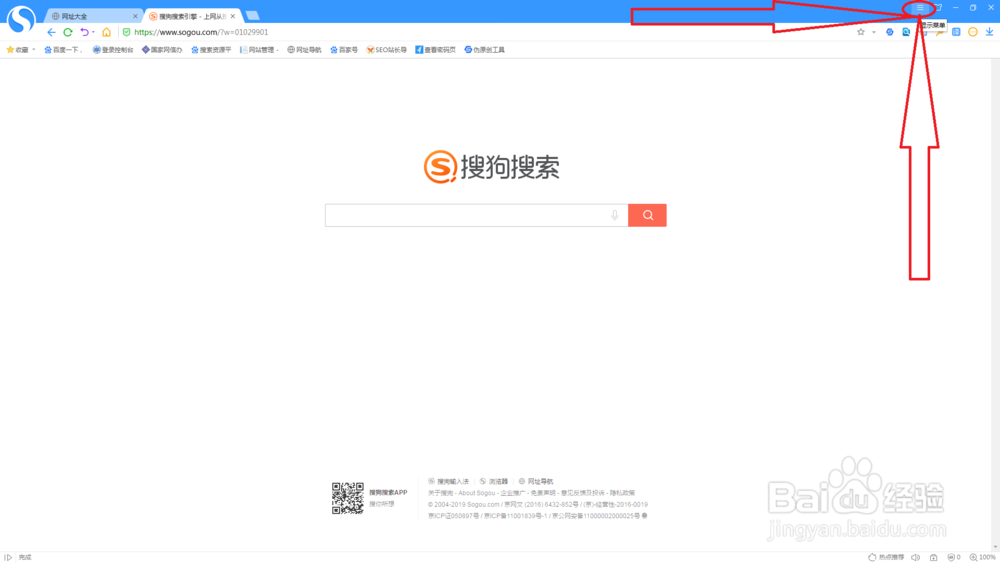Click the blue hexagon extension icon
The image size is (1000, 563).
[x=890, y=32]
